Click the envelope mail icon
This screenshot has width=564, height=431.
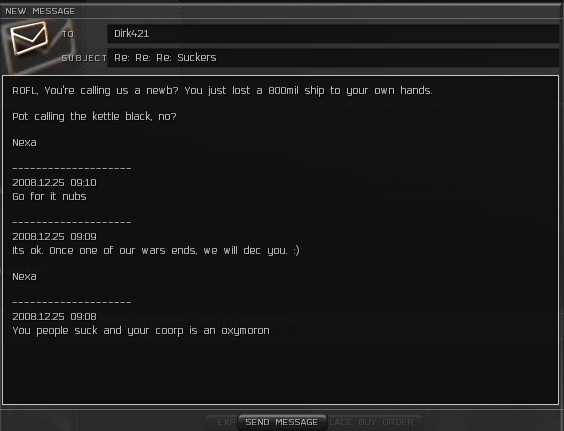[x=29, y=38]
